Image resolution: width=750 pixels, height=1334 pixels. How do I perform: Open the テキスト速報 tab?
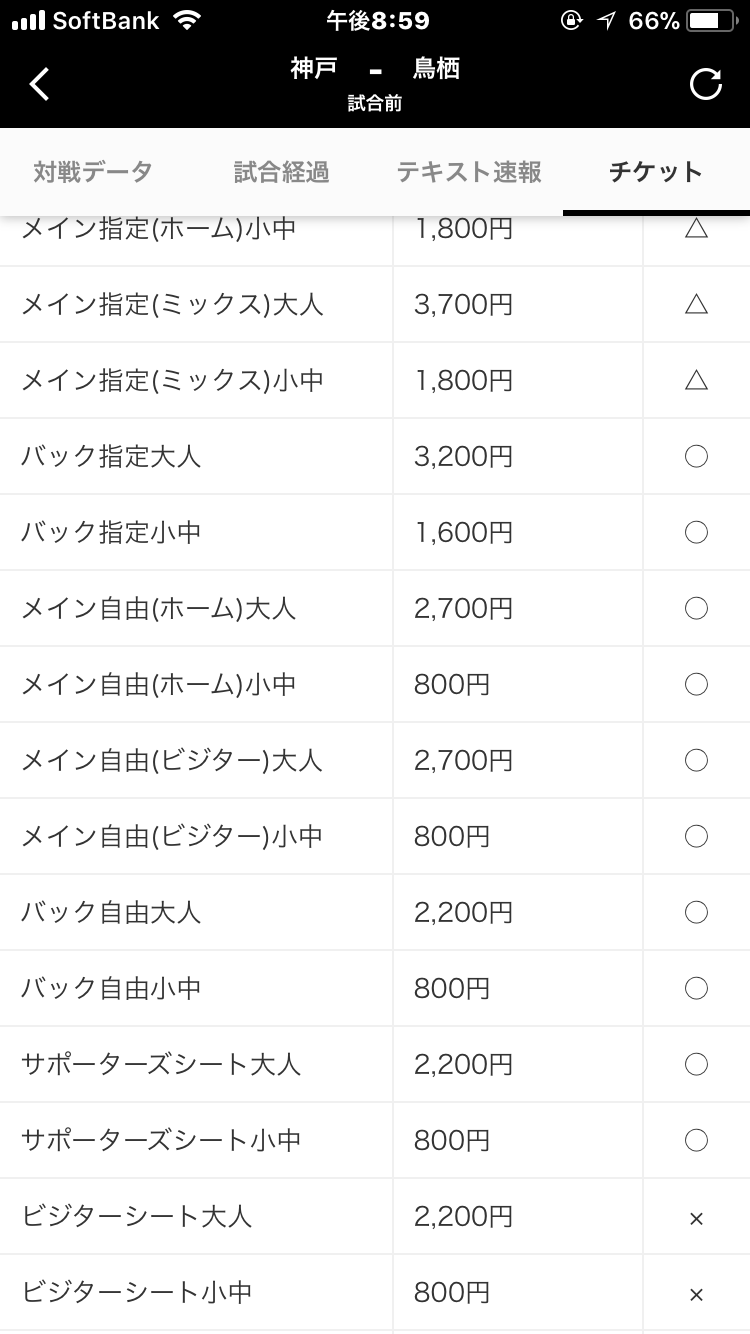(469, 172)
